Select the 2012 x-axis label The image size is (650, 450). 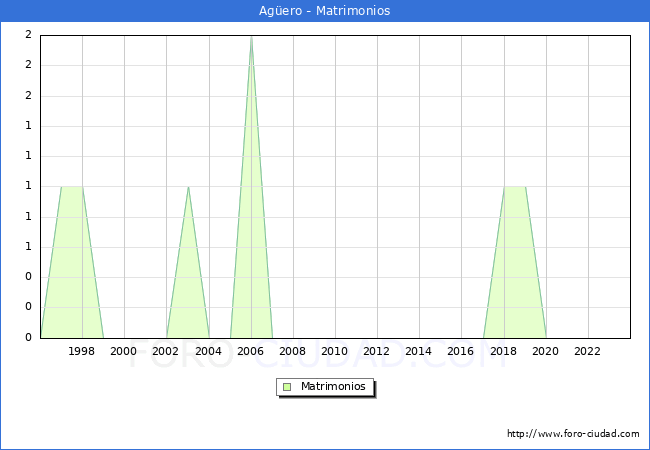376,351
